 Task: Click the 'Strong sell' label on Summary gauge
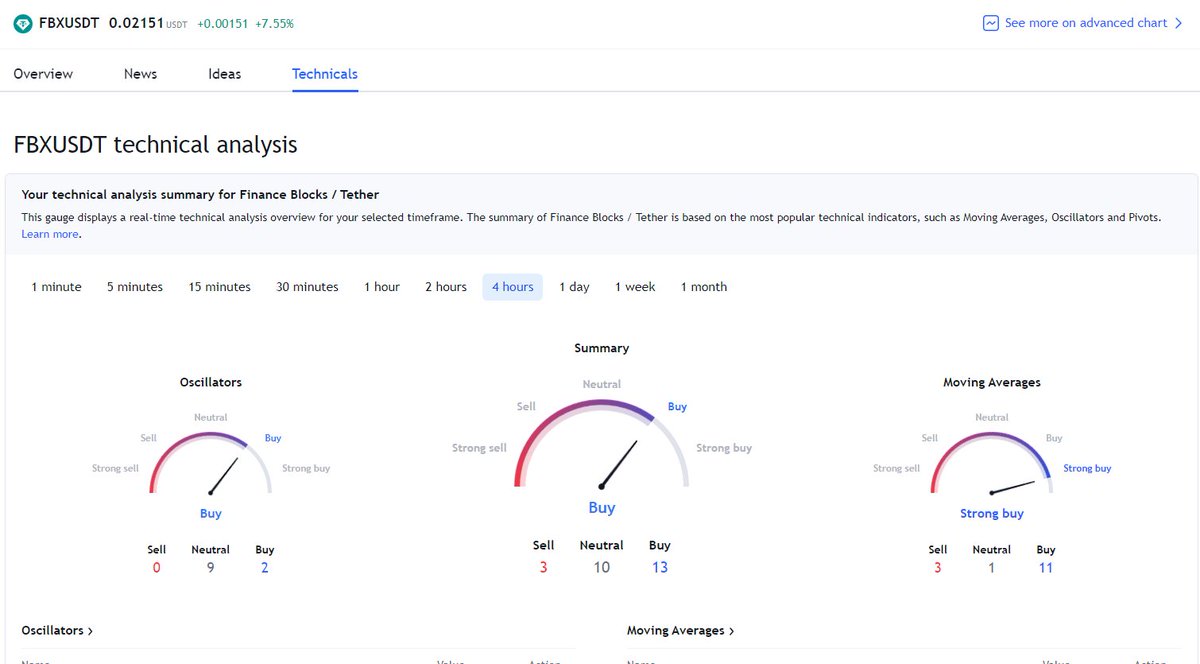[x=479, y=448]
